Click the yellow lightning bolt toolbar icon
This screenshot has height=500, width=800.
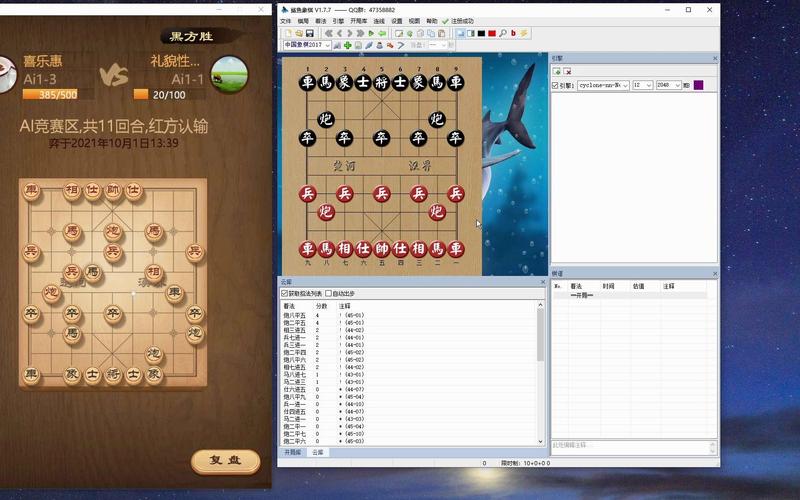coord(523,33)
